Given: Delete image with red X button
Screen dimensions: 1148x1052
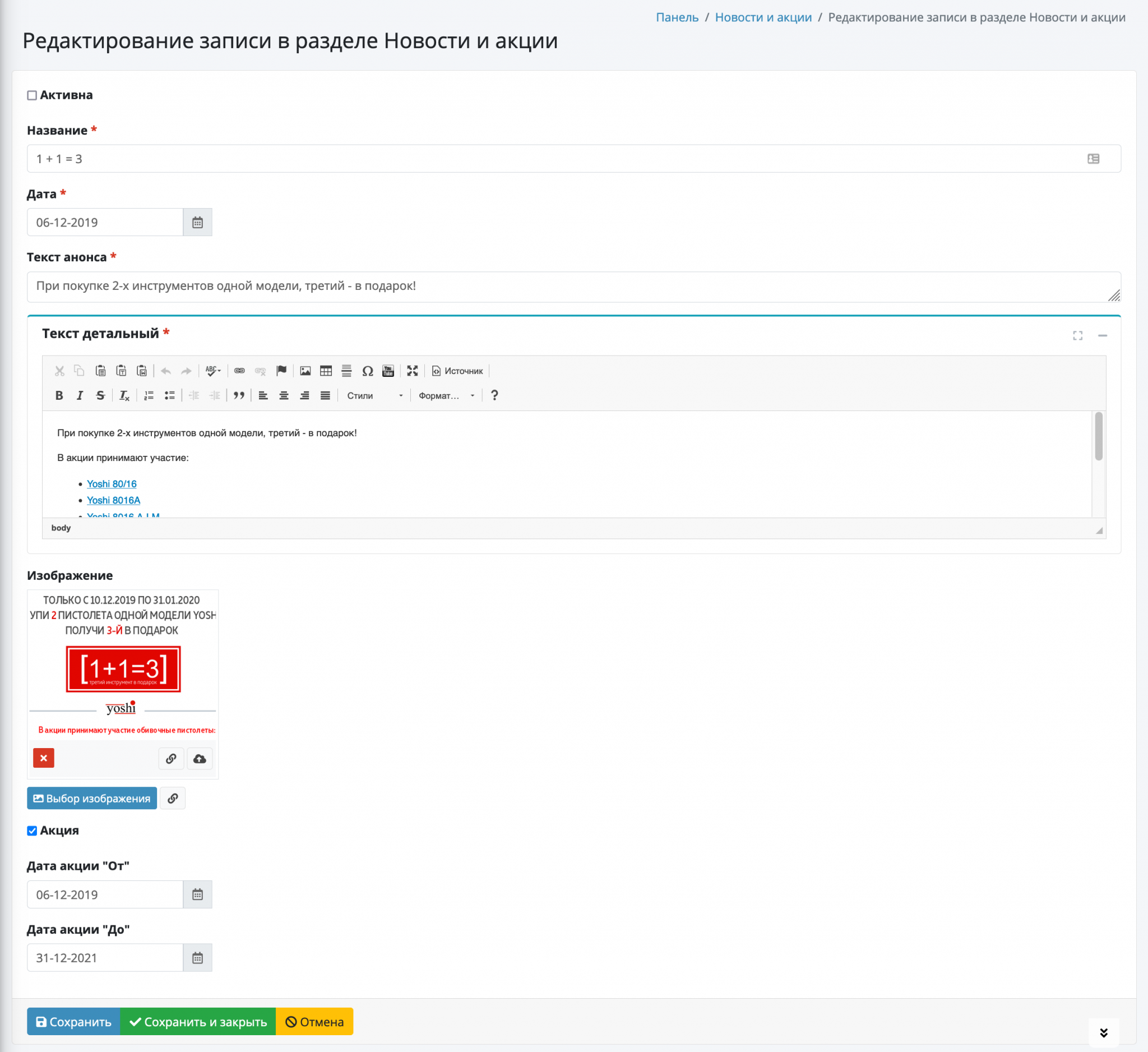Looking at the screenshot, I should 44,758.
